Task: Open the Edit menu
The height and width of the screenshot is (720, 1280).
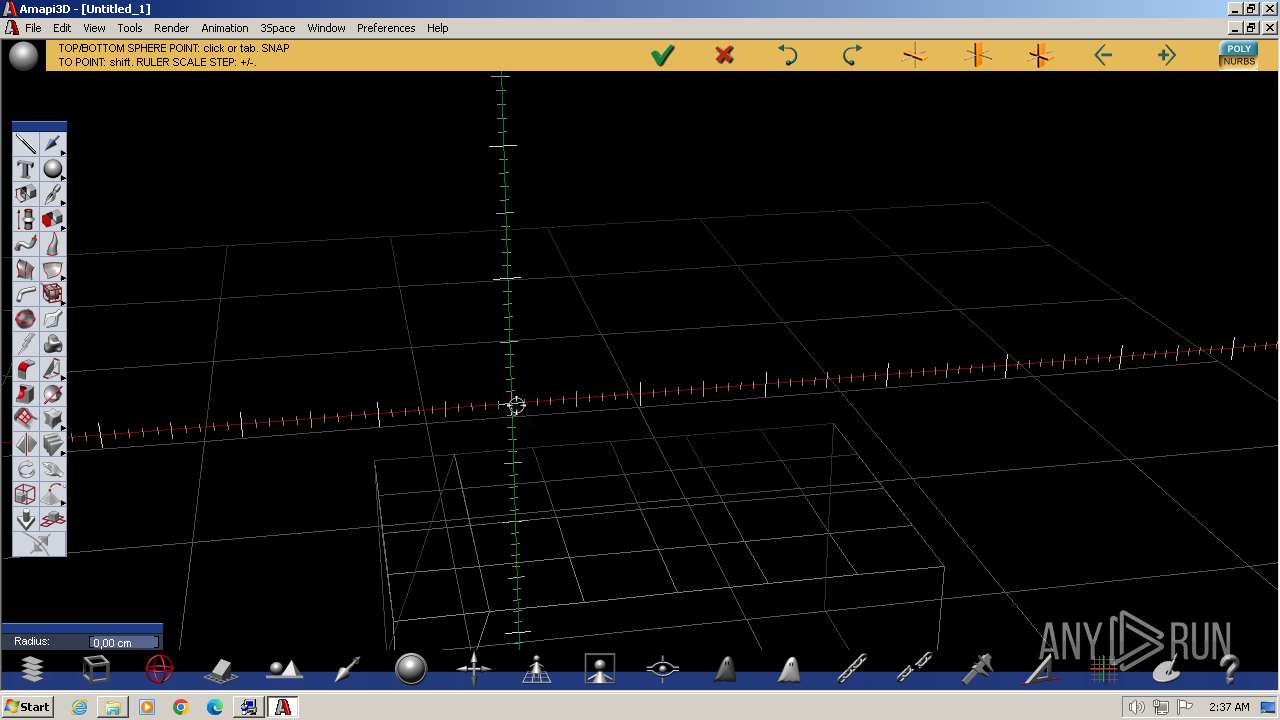Action: (62, 28)
